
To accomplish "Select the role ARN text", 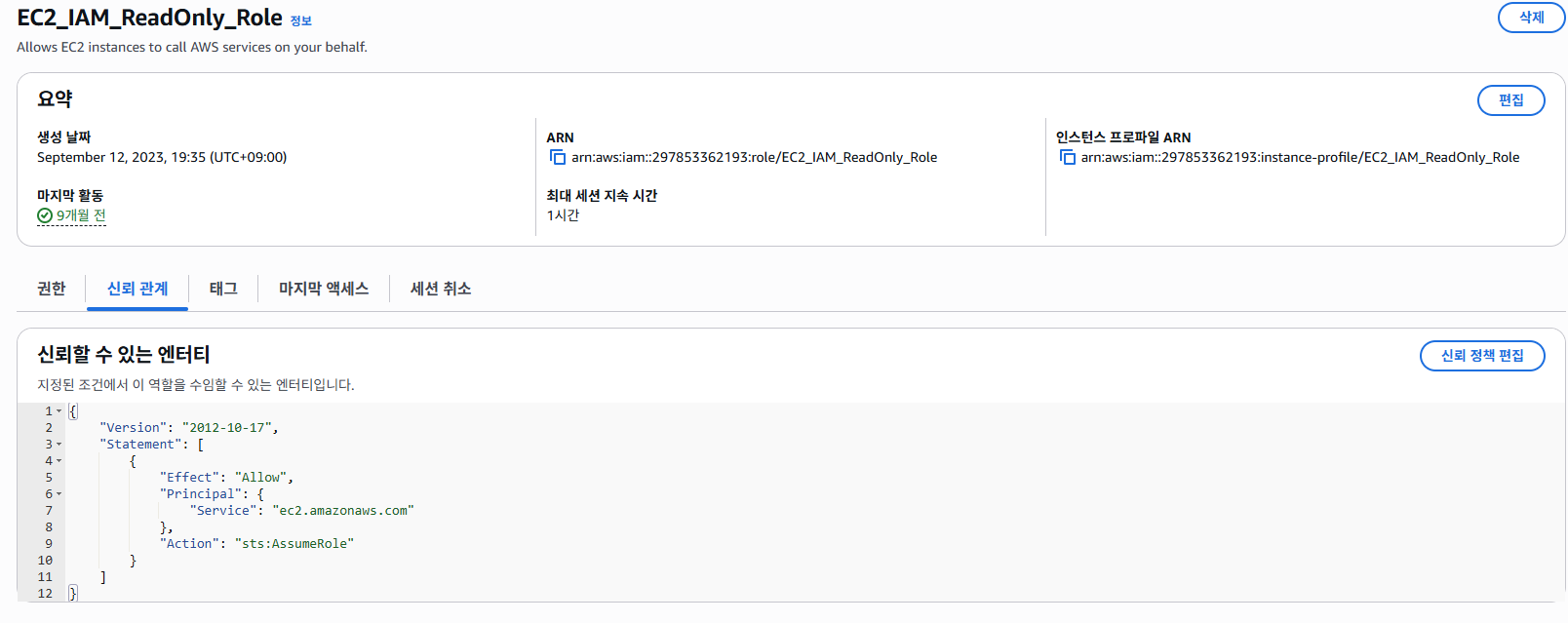I will pyautogui.click(x=754, y=157).
